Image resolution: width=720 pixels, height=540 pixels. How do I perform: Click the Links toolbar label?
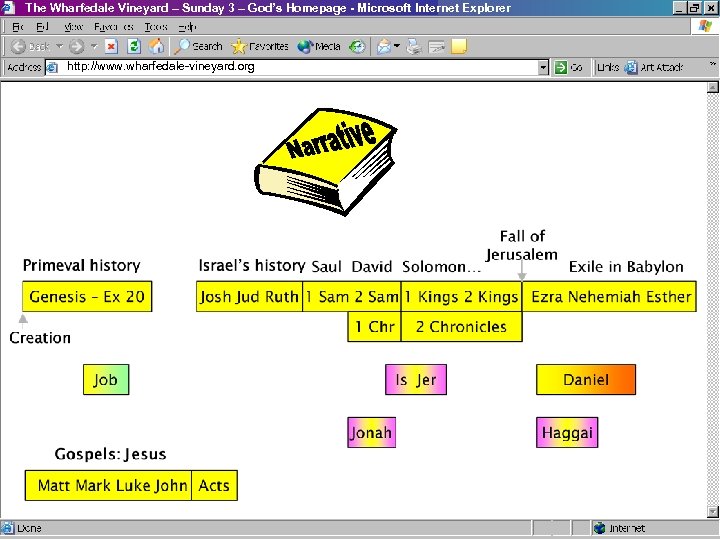tap(608, 68)
